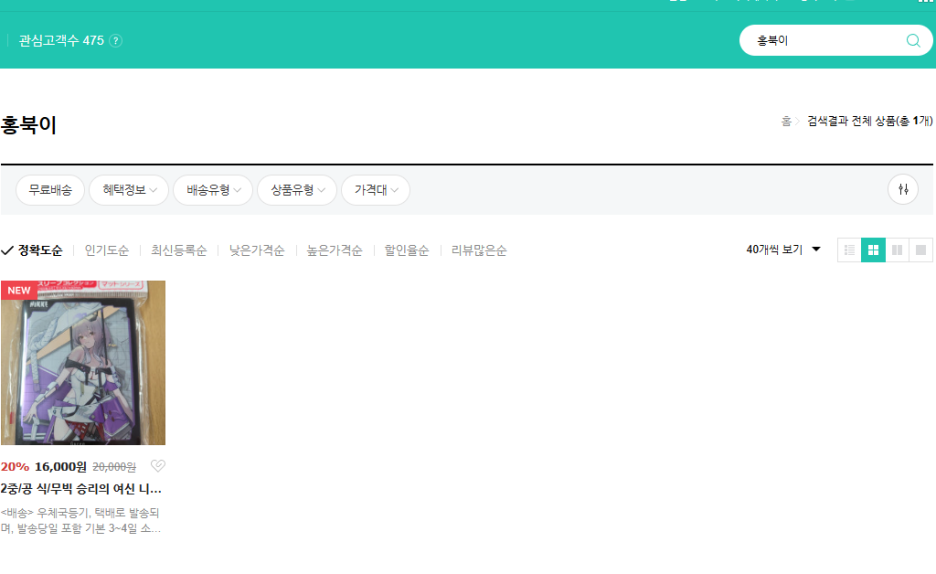Image resolution: width=936 pixels, height=574 pixels.
Task: Open the filter settings slider icon
Action: [903, 189]
